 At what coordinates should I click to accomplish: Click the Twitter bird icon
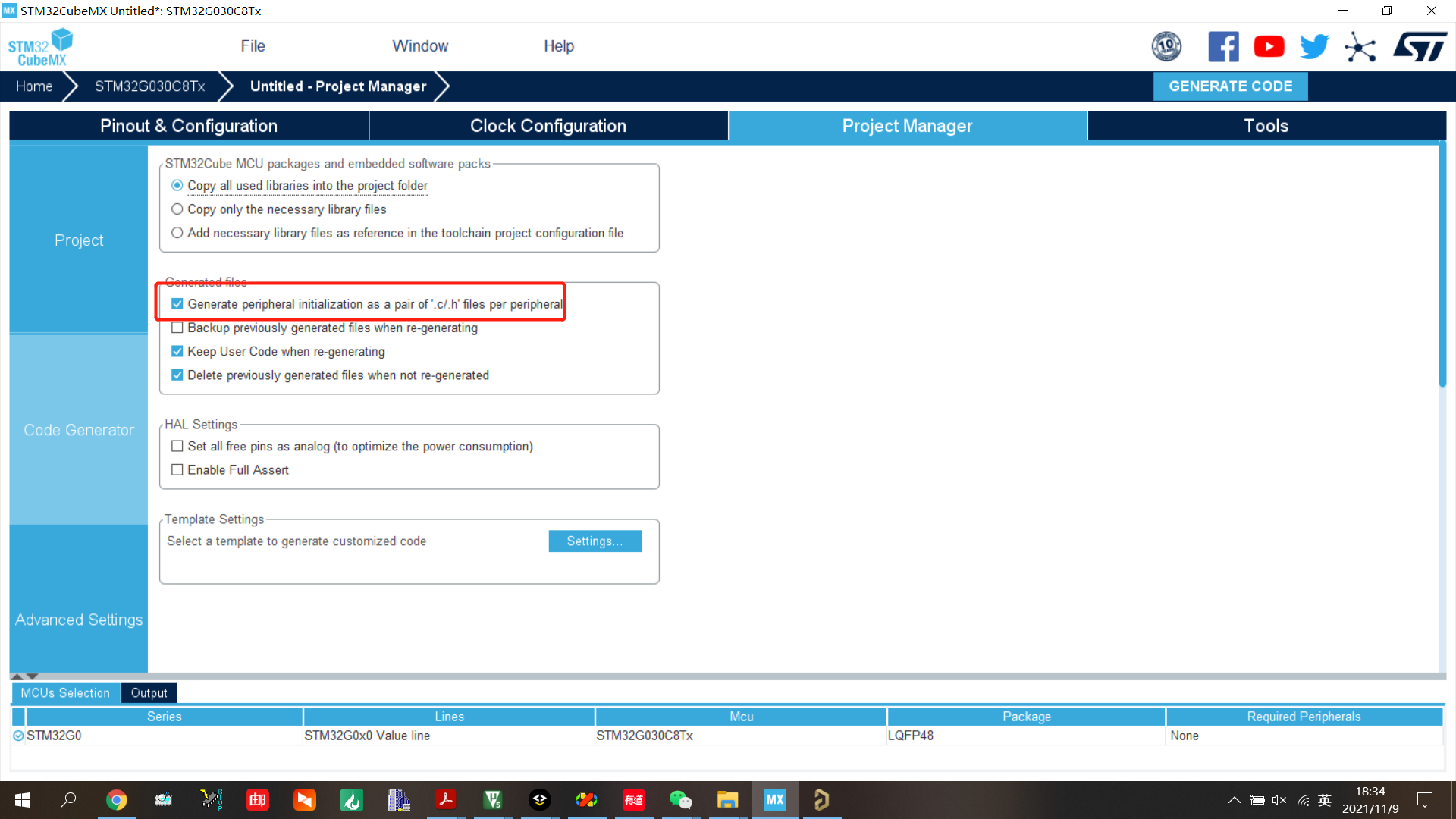point(1314,47)
